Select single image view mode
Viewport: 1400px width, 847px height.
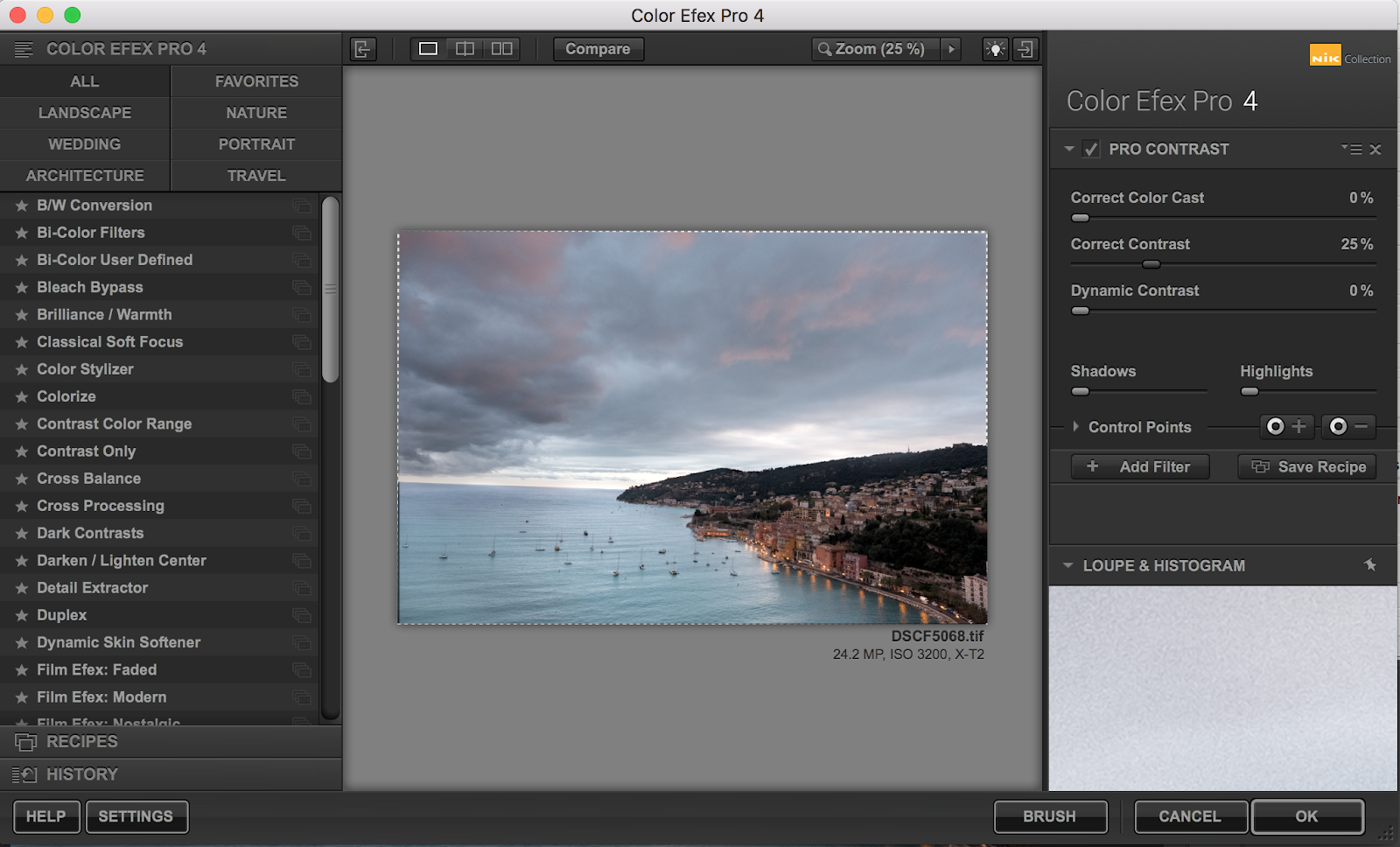(x=428, y=49)
